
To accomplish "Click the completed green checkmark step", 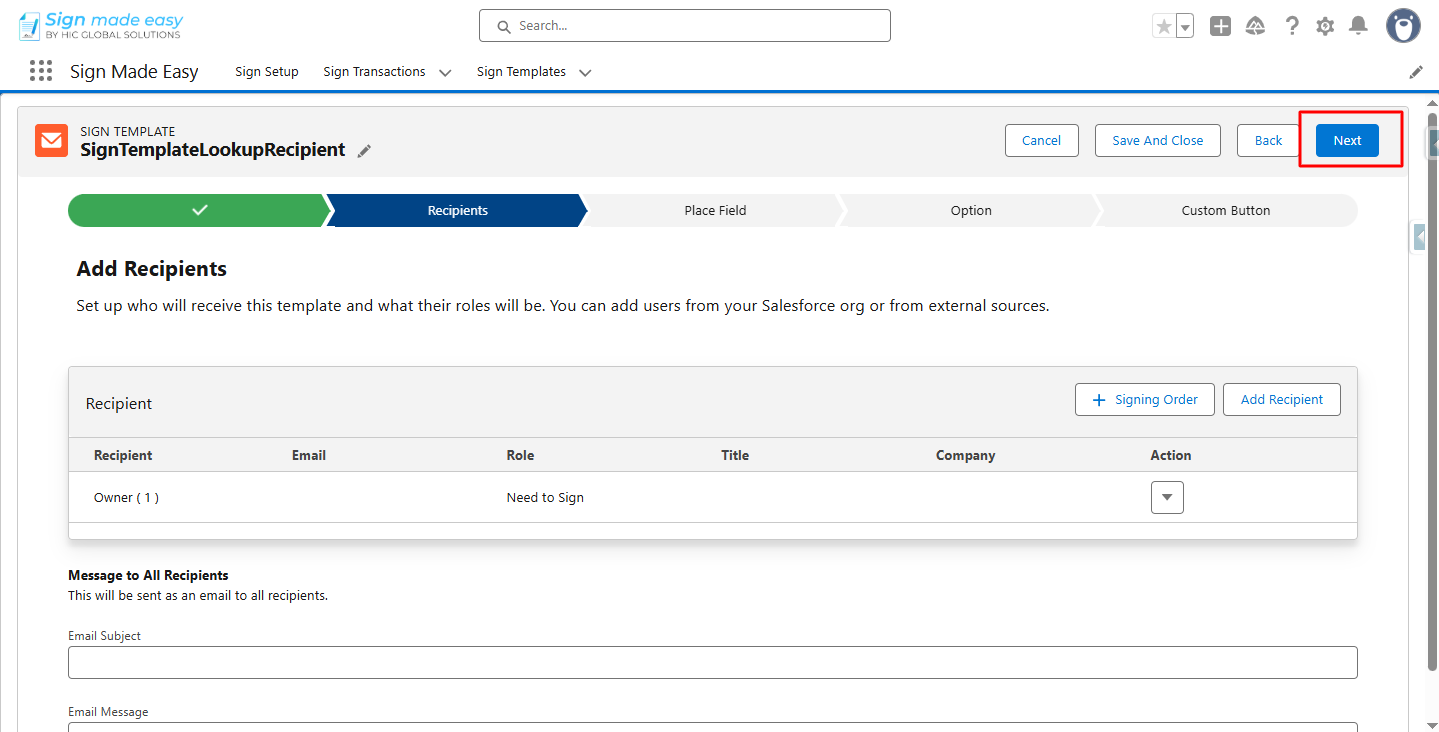I will coord(199,211).
